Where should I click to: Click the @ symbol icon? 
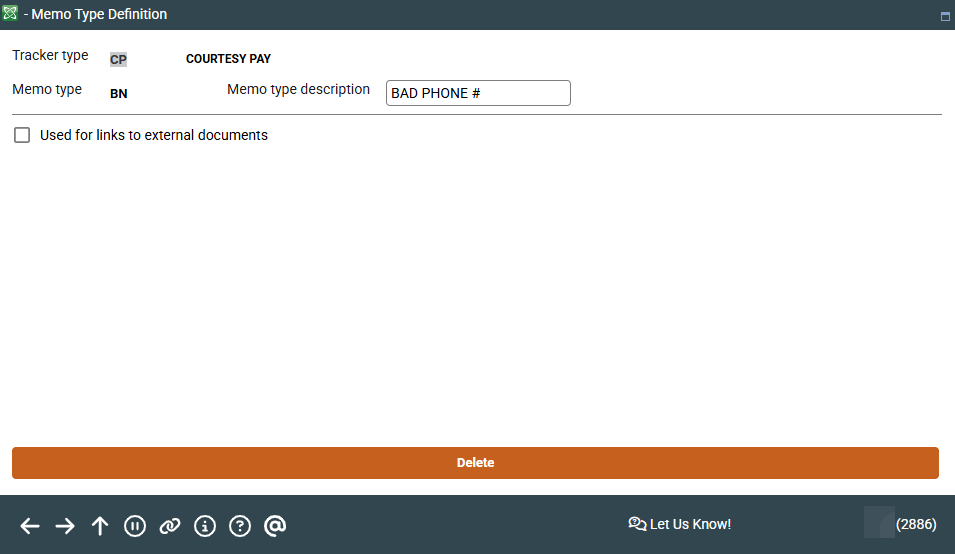click(x=275, y=526)
